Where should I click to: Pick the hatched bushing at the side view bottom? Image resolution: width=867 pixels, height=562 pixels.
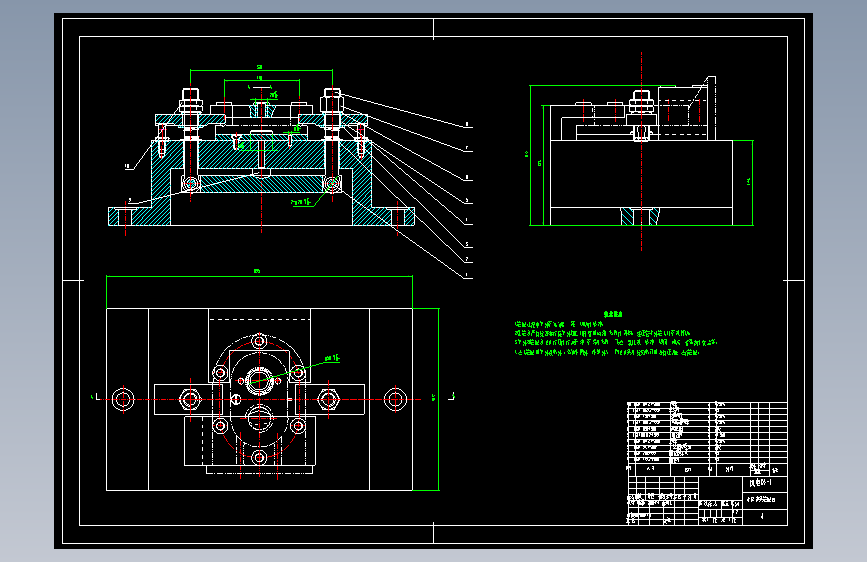click(640, 216)
